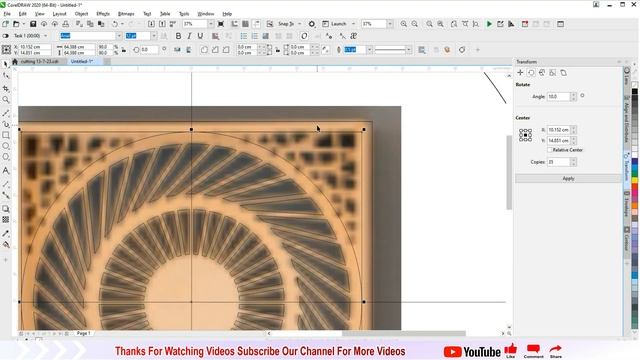Open the Open-file dropdown arrow
This screenshot has width=640, height=360.
click(23, 24)
